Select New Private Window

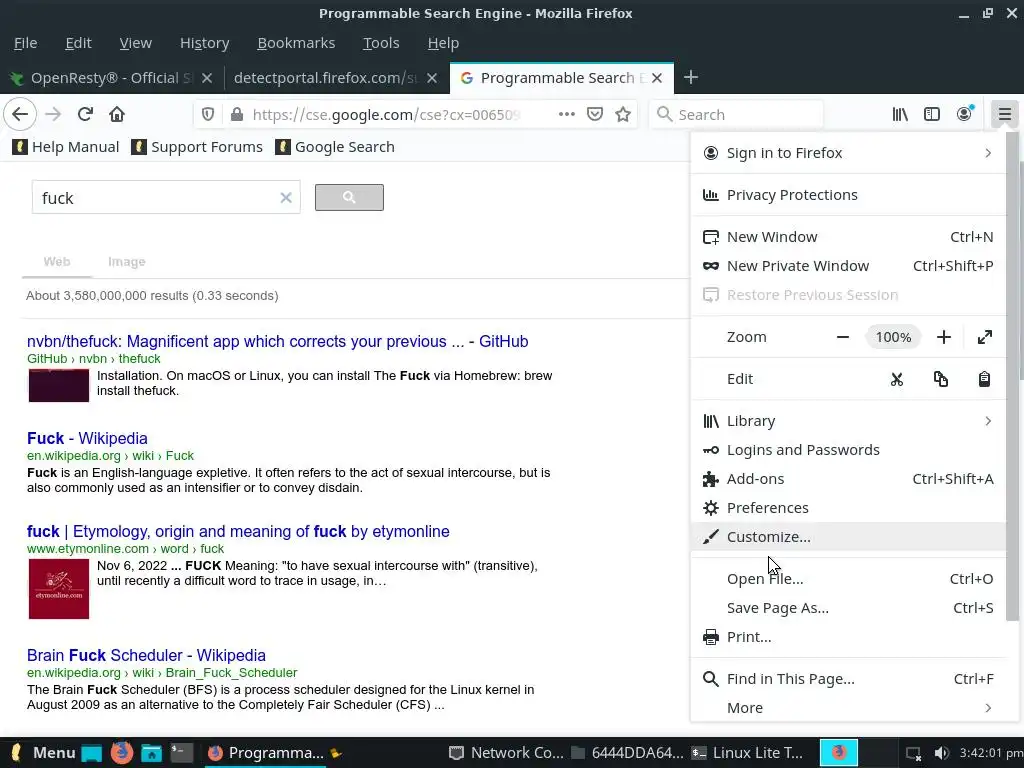(x=848, y=266)
